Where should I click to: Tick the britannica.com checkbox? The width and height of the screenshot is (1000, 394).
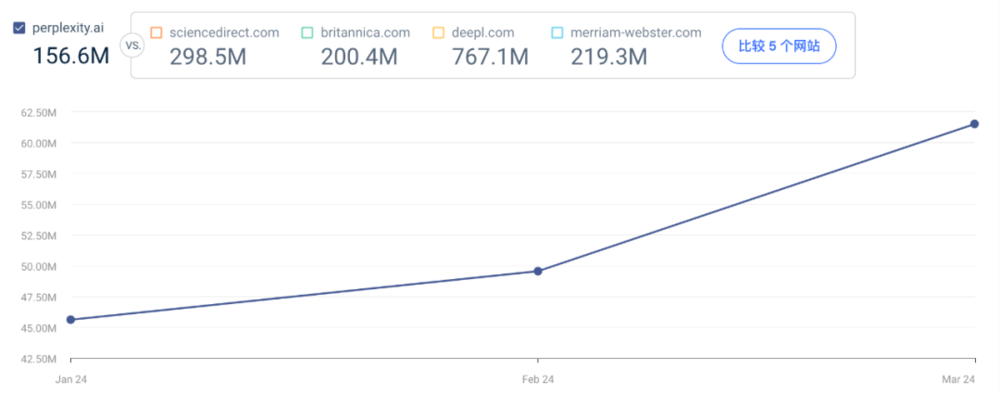pyautogui.click(x=307, y=33)
